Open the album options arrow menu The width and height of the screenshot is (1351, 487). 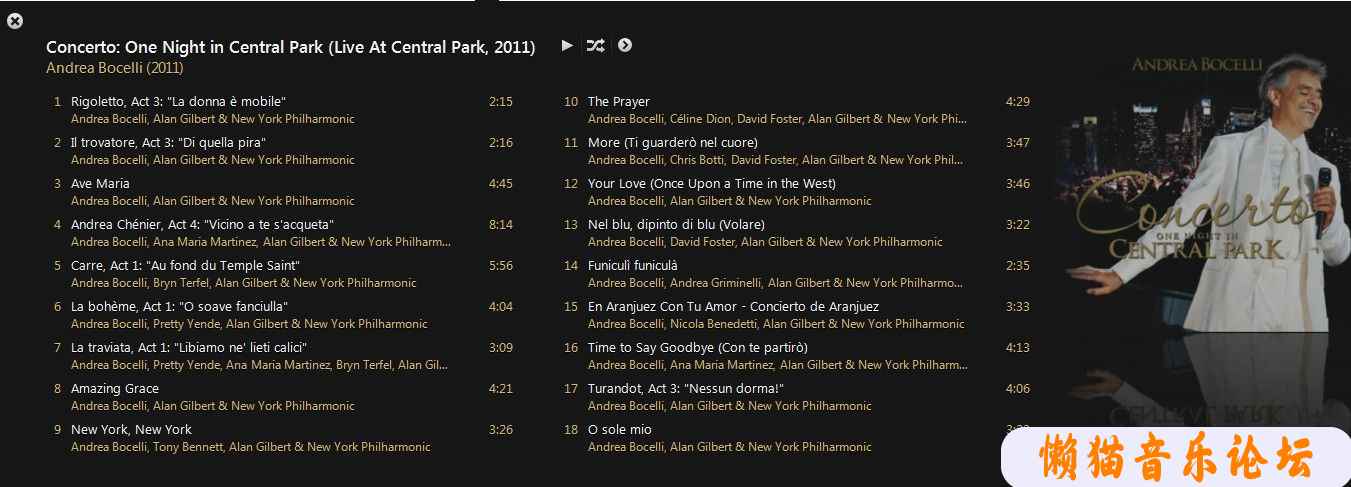pyautogui.click(x=625, y=45)
